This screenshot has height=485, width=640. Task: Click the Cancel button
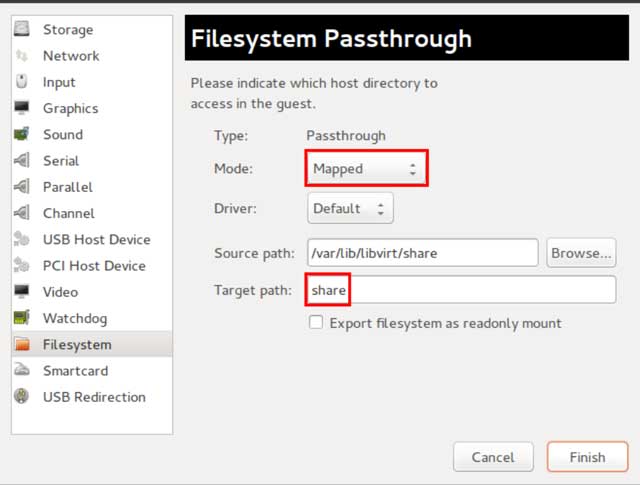tap(493, 457)
